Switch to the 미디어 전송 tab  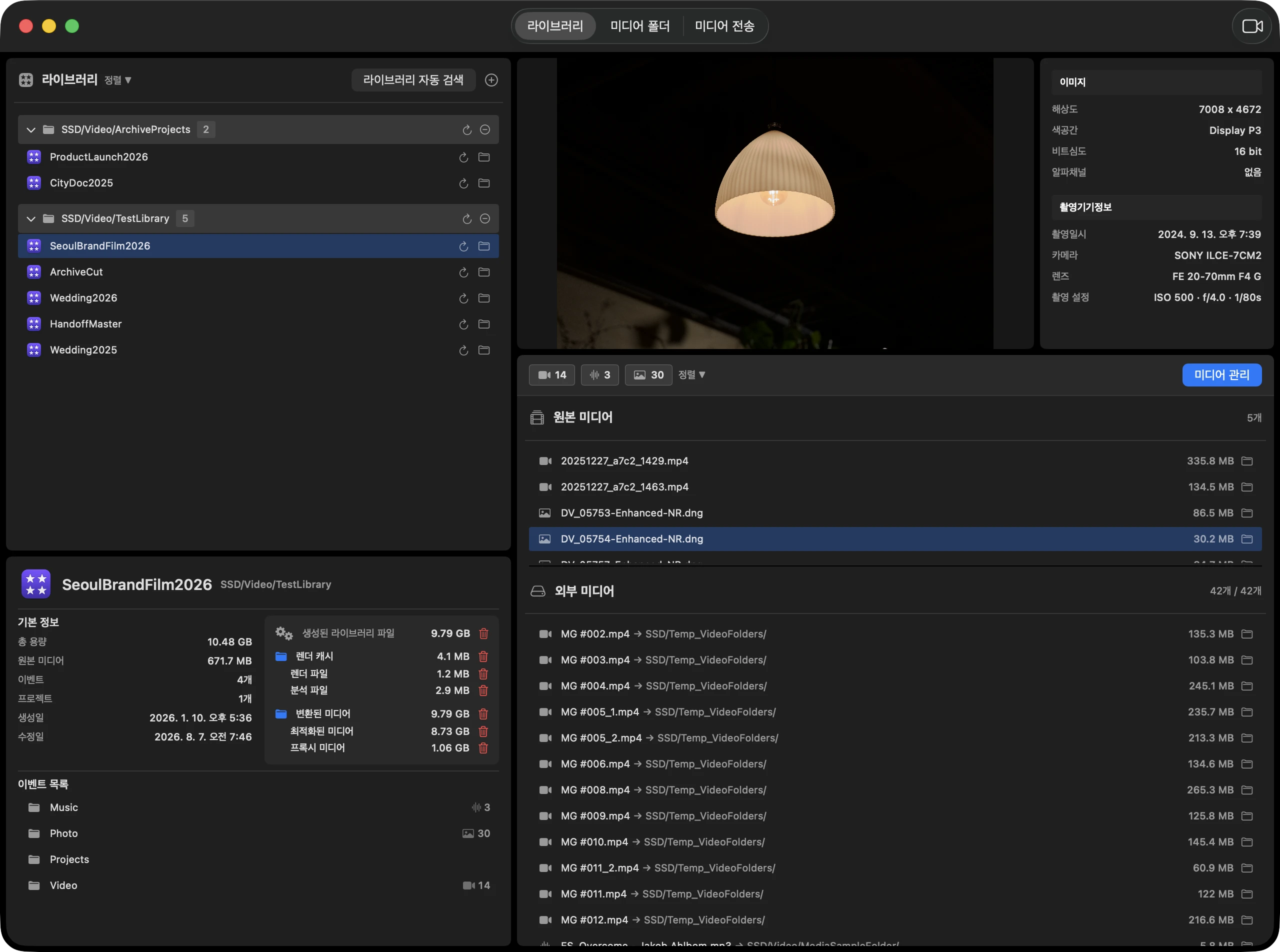coord(724,26)
